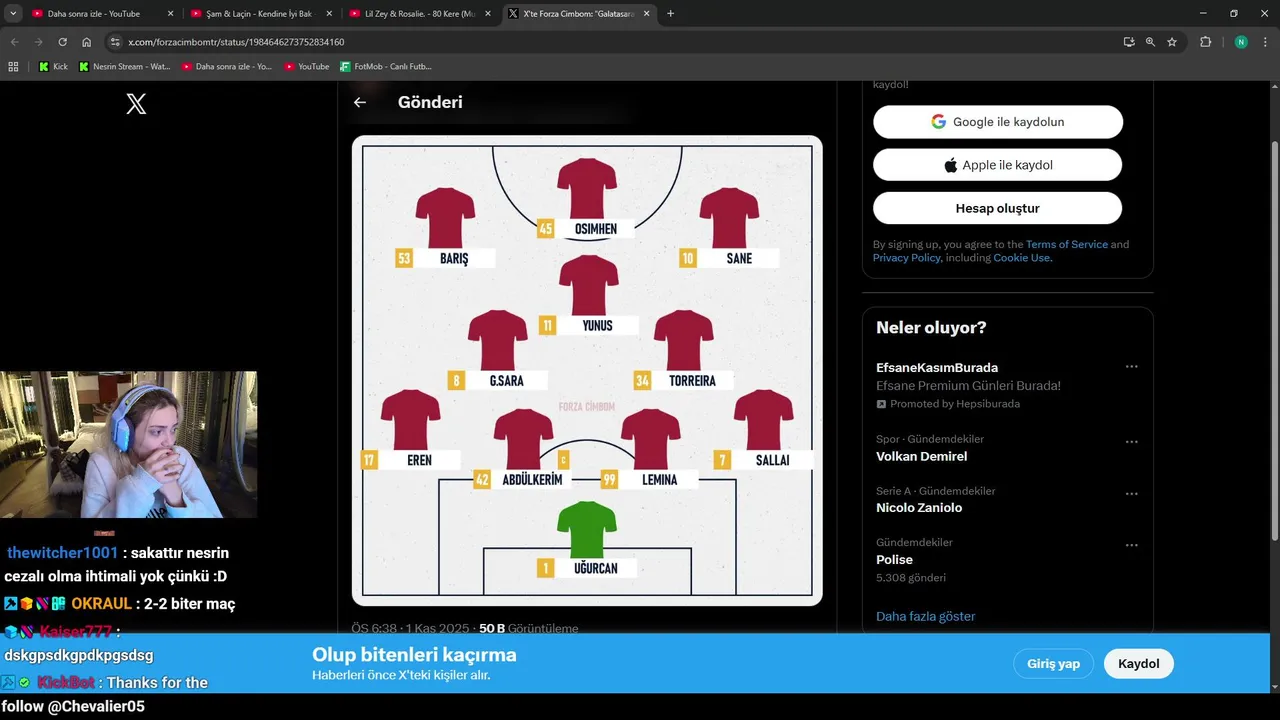
Task: Open the YouTube bookmark
Action: pos(306,66)
